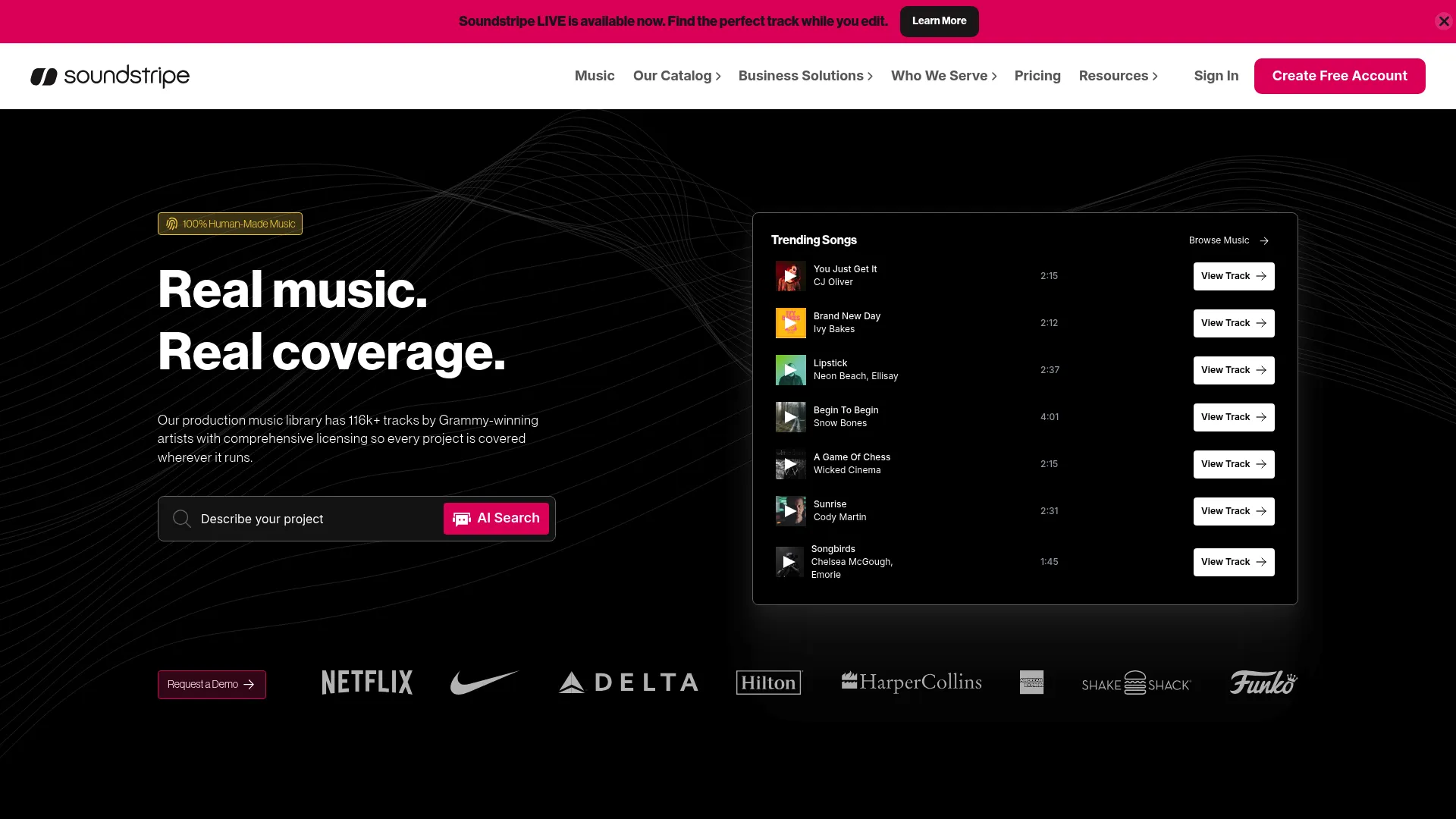Click the AI Search button
1456x819 pixels.
coord(496,519)
